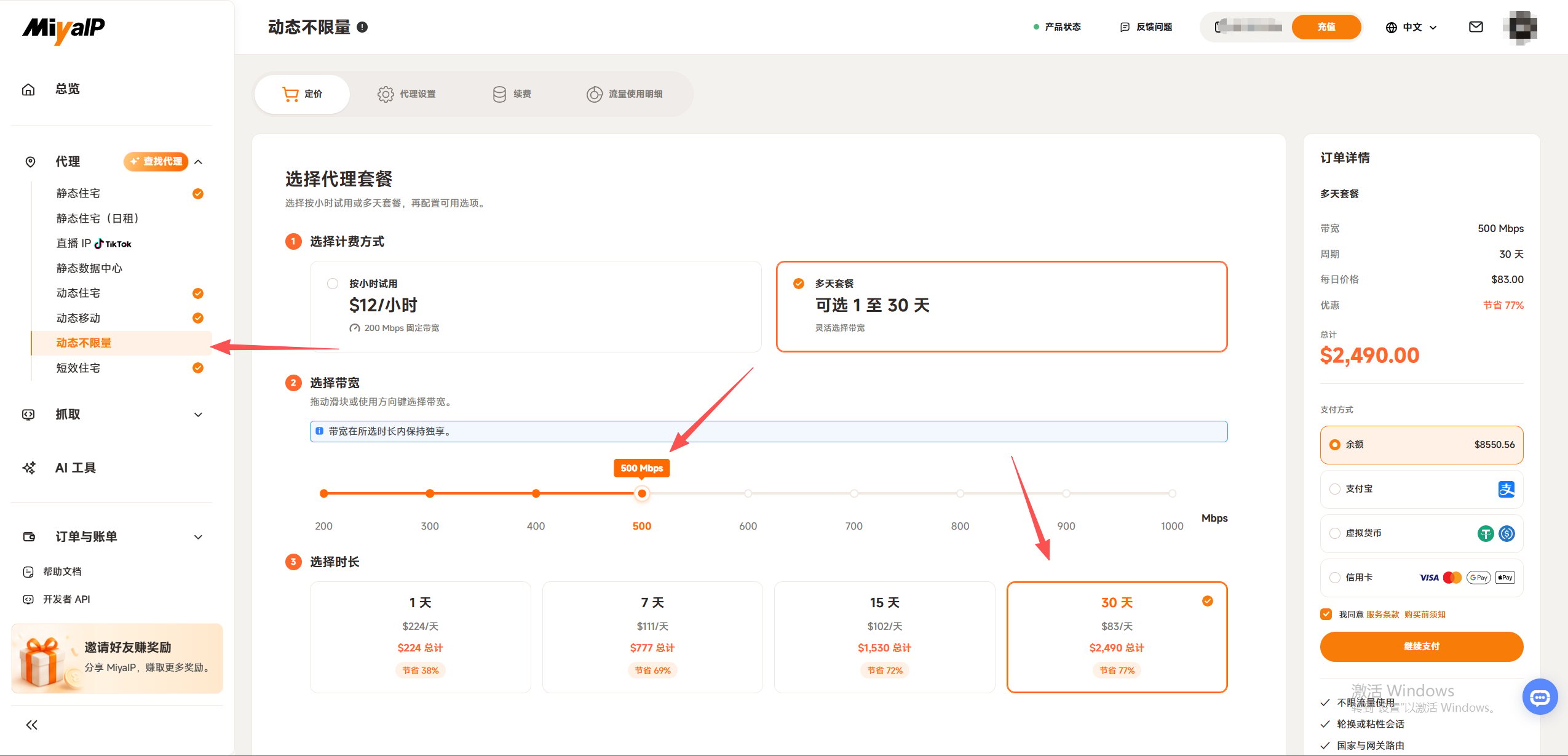Choose 信用卡 payment radio
This screenshot has width=1568, height=756.
(1334, 578)
